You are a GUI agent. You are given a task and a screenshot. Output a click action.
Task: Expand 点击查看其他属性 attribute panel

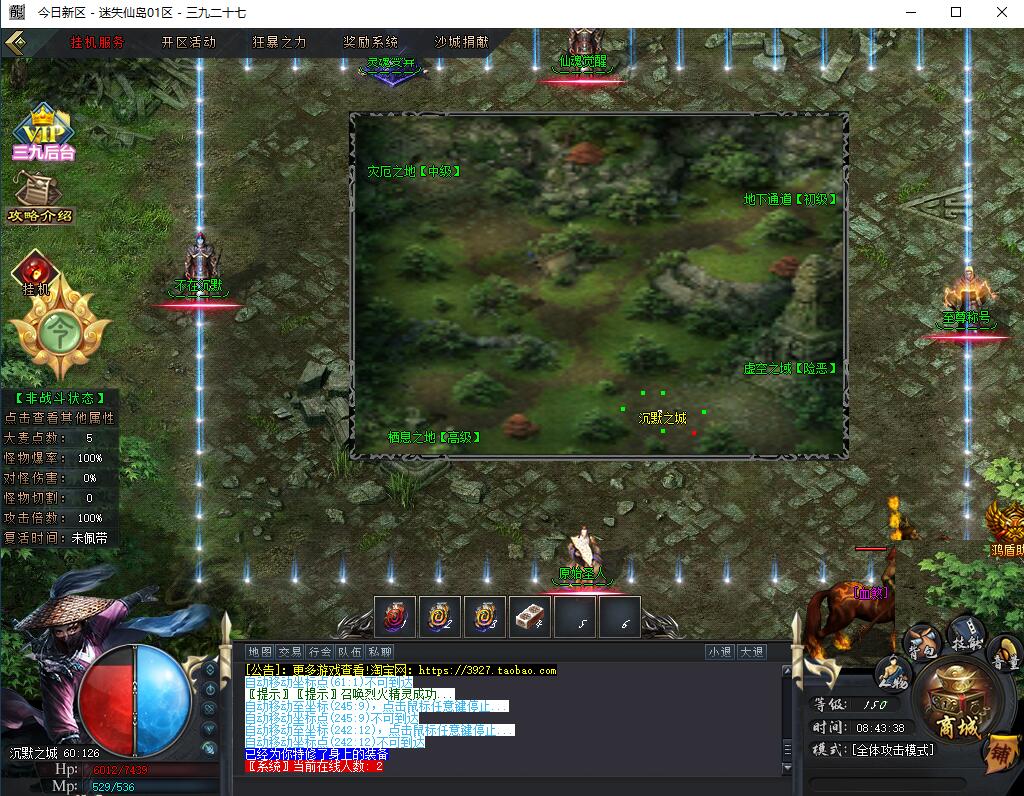coord(60,418)
